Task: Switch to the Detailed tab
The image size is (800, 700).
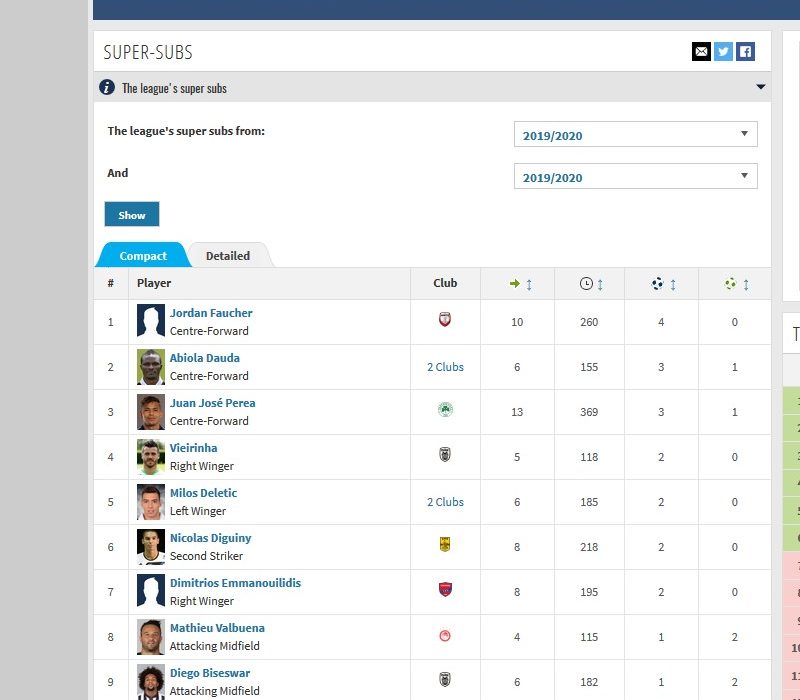Action: tap(228, 255)
